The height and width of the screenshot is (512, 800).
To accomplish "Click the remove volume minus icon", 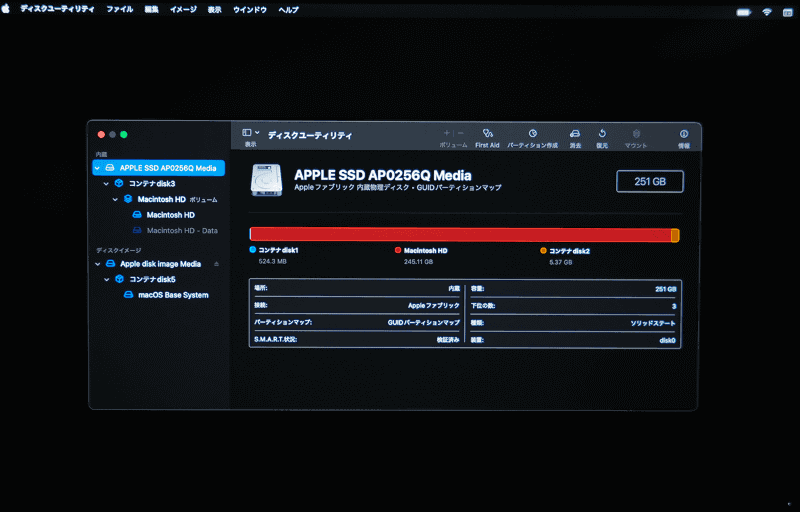I will 461,133.
